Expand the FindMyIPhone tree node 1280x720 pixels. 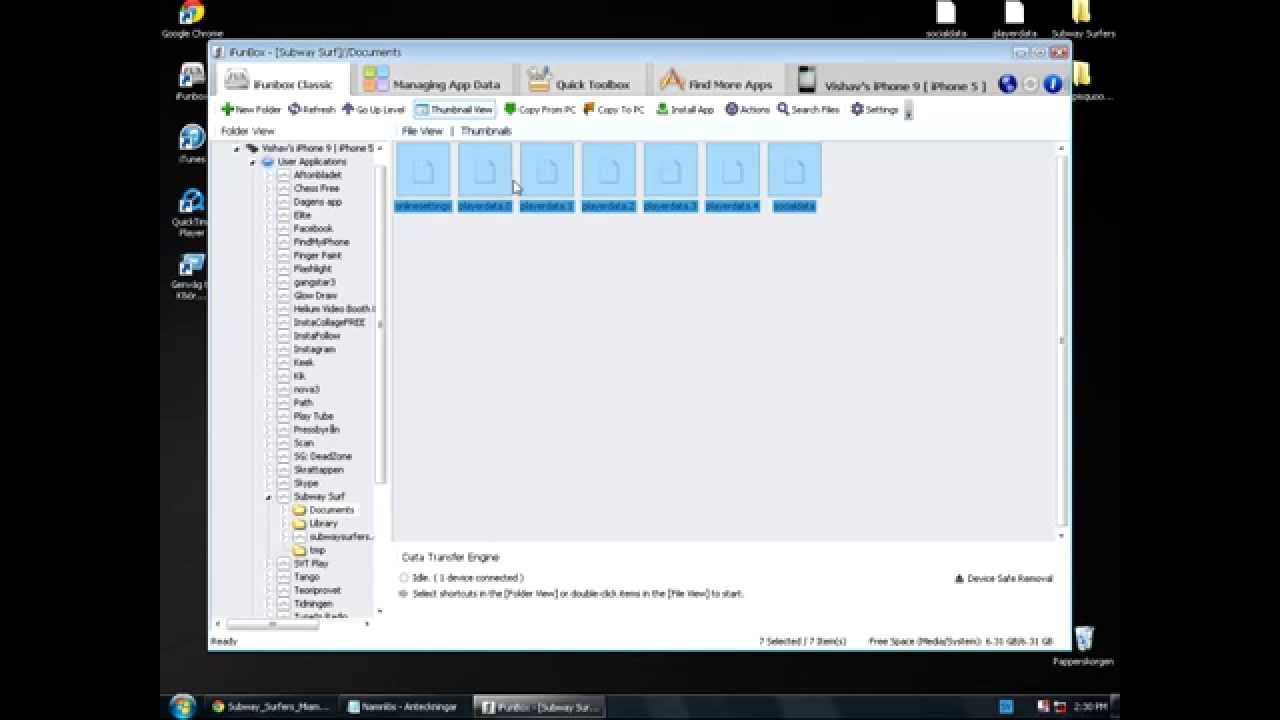coord(268,242)
